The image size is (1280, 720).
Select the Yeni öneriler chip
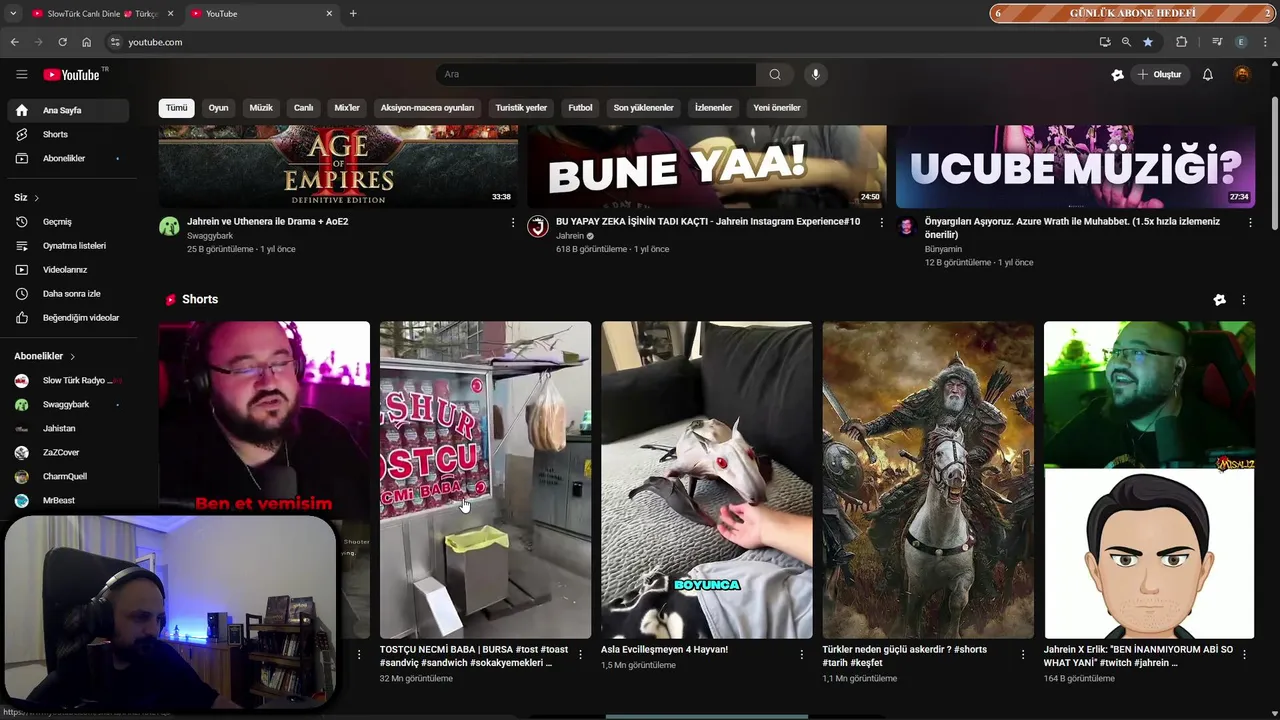click(777, 107)
